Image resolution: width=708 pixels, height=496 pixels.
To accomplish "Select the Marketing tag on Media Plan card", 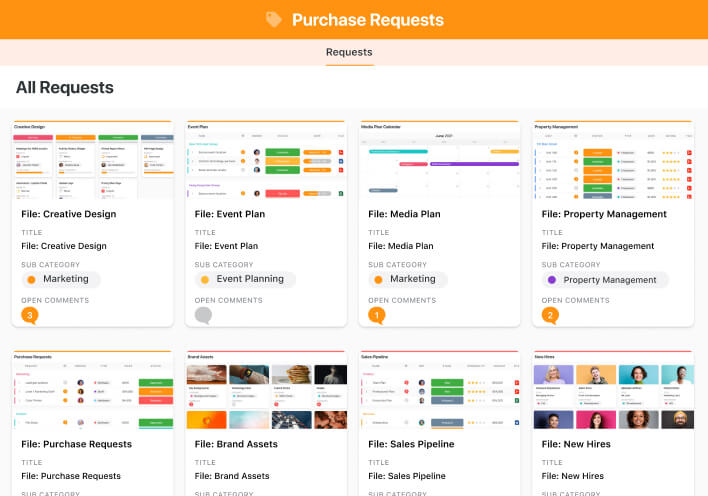I will [x=408, y=279].
